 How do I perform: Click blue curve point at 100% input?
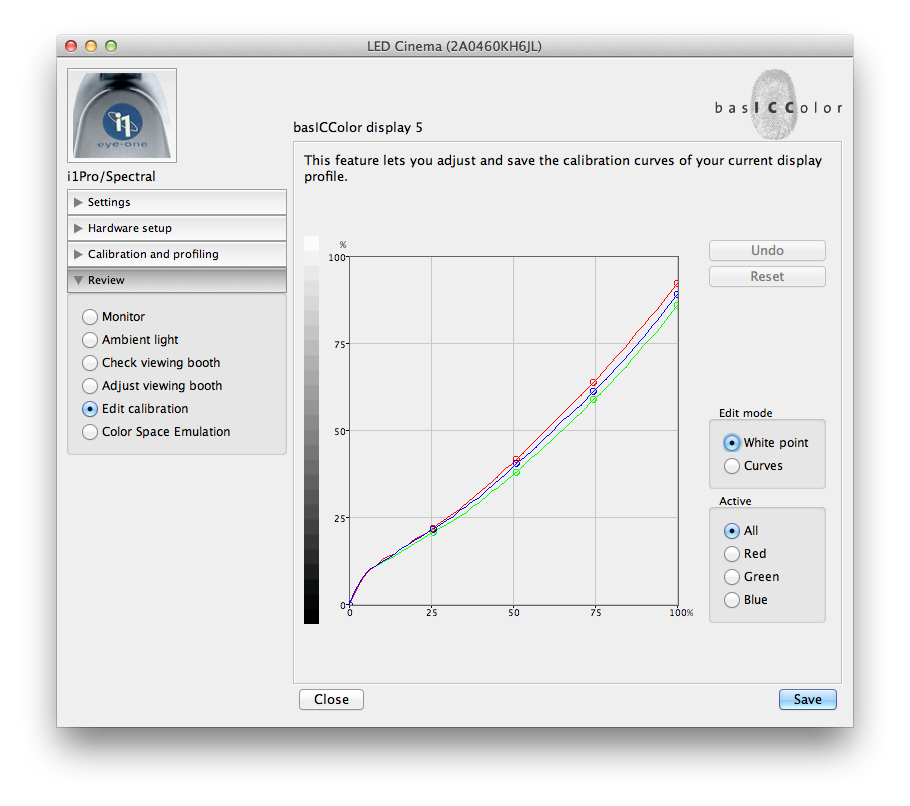677,295
